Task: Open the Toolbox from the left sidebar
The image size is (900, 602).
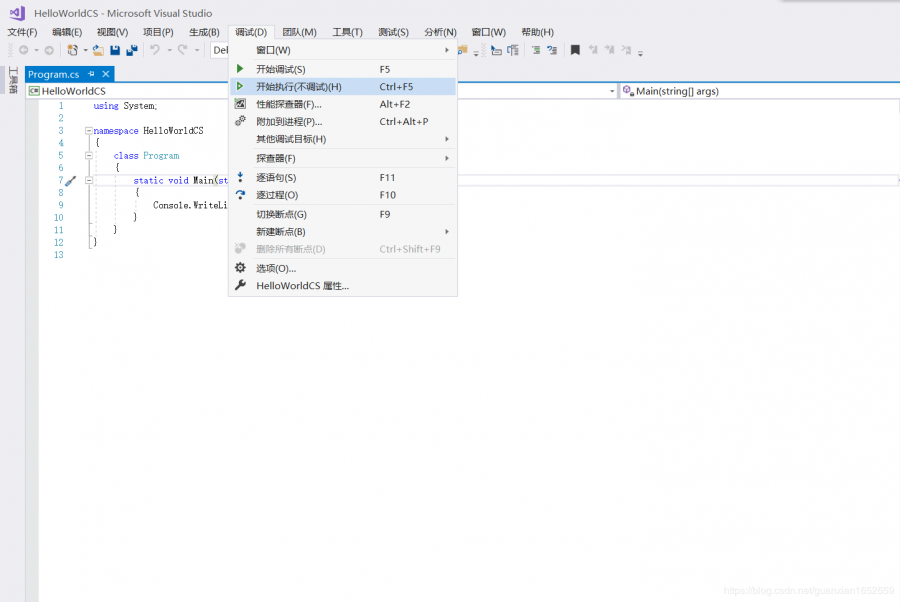Action: click(12, 80)
